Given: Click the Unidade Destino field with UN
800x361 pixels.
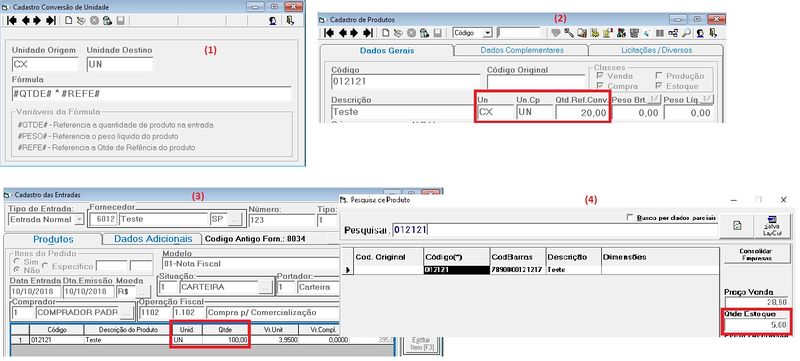Looking at the screenshot, I should 120,64.
